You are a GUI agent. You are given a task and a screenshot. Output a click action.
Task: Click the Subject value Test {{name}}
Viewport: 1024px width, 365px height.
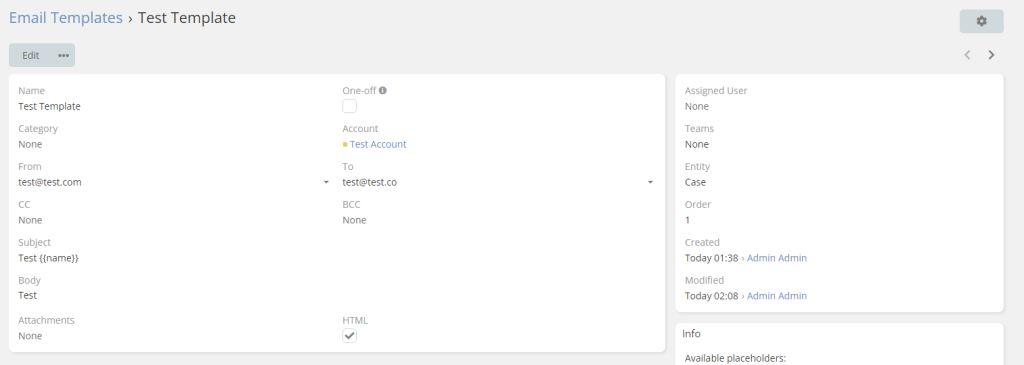coord(48,258)
